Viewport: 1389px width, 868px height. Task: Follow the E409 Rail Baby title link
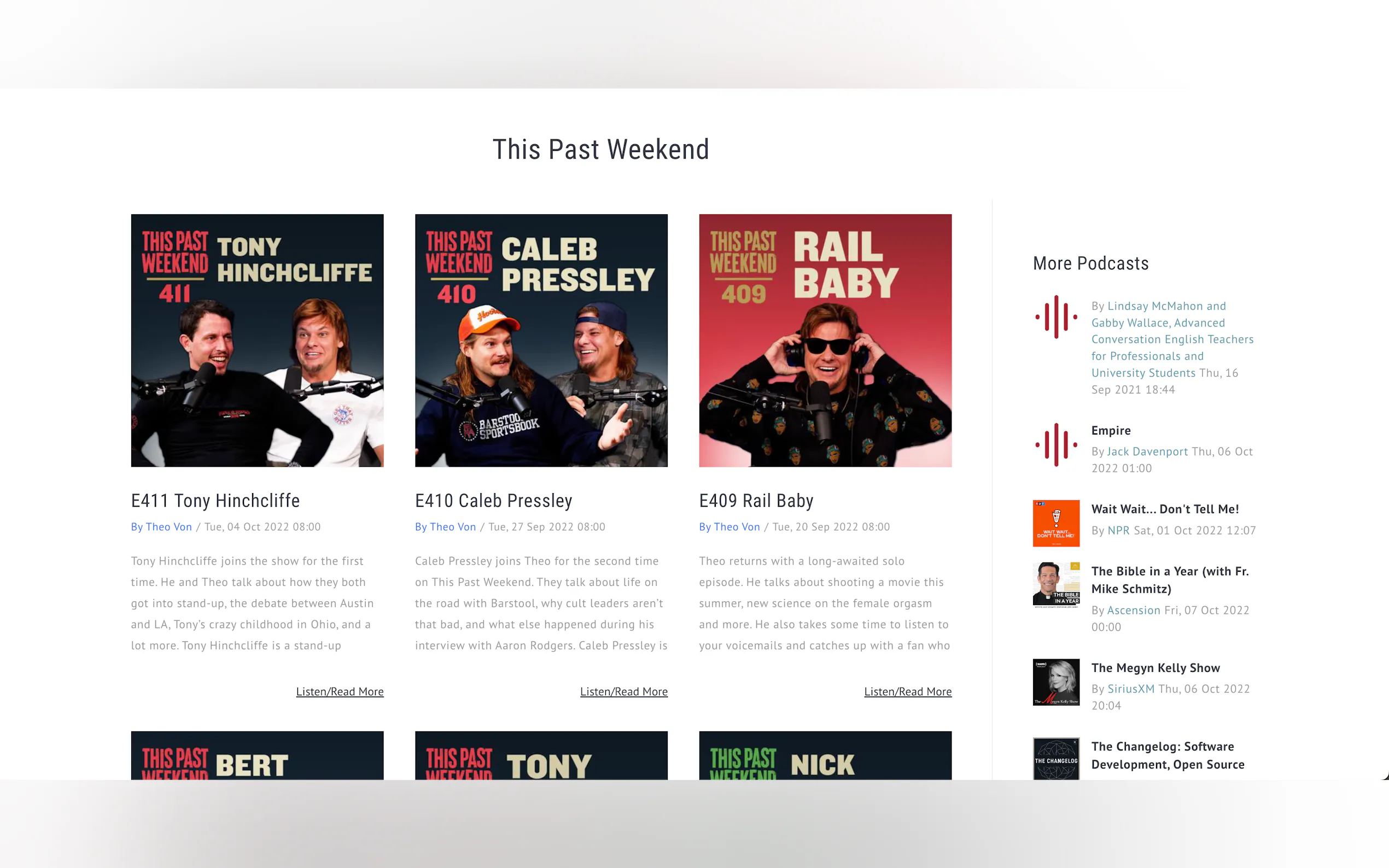[x=756, y=501]
